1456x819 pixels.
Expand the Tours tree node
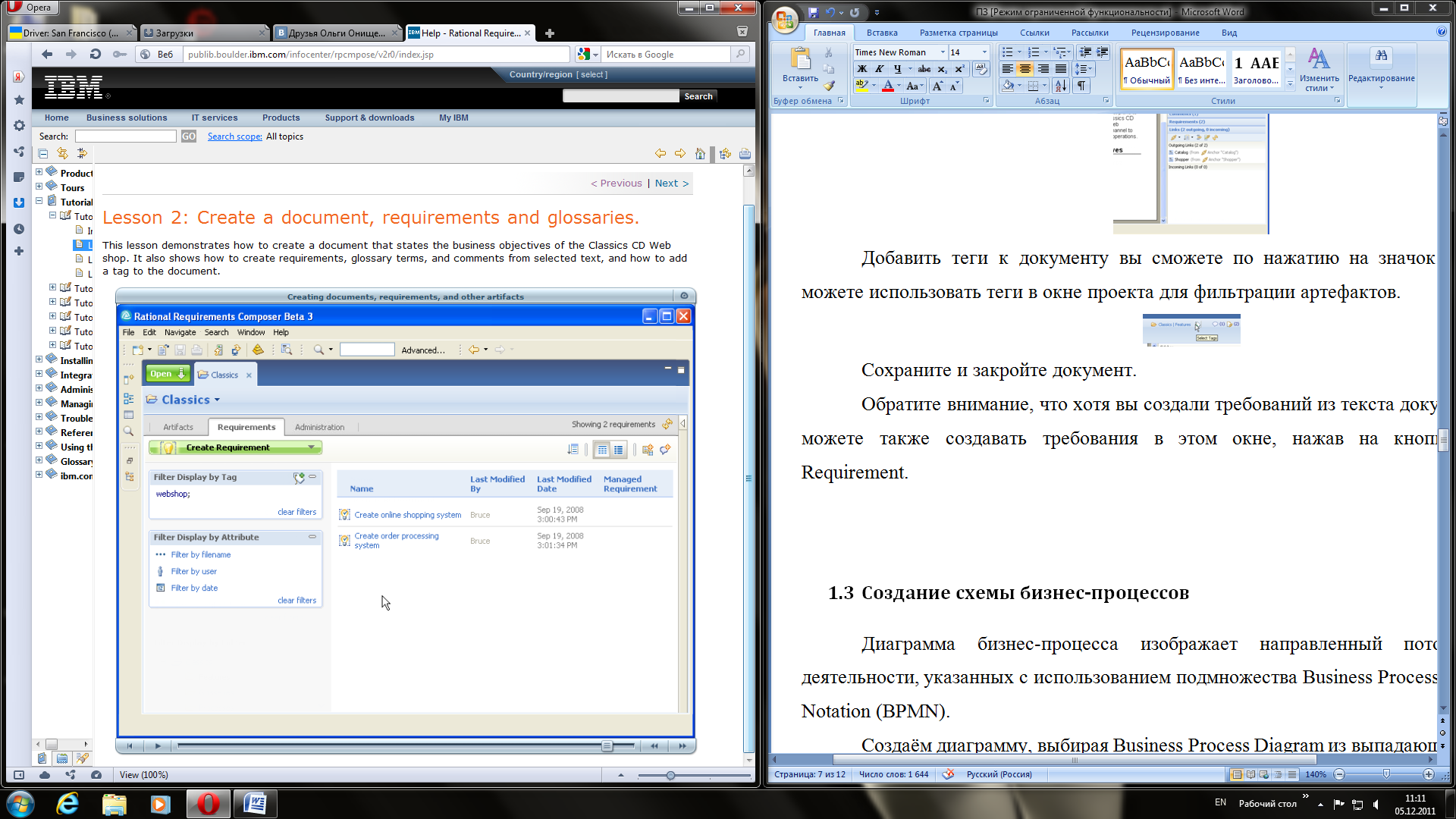coord(39,187)
